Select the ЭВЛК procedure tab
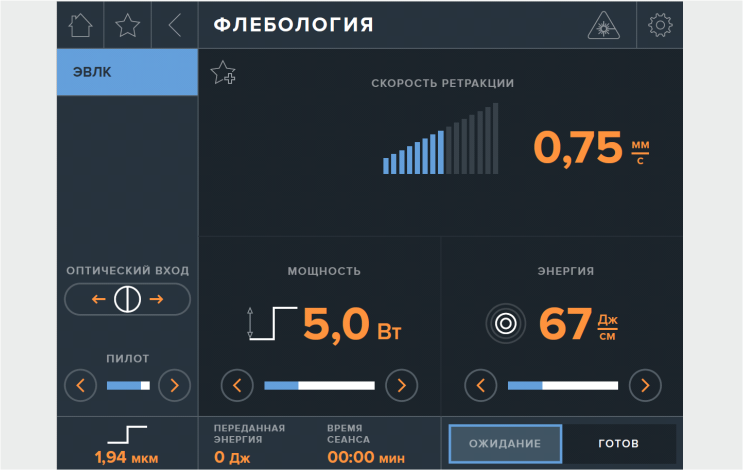The image size is (743, 470). 127,72
